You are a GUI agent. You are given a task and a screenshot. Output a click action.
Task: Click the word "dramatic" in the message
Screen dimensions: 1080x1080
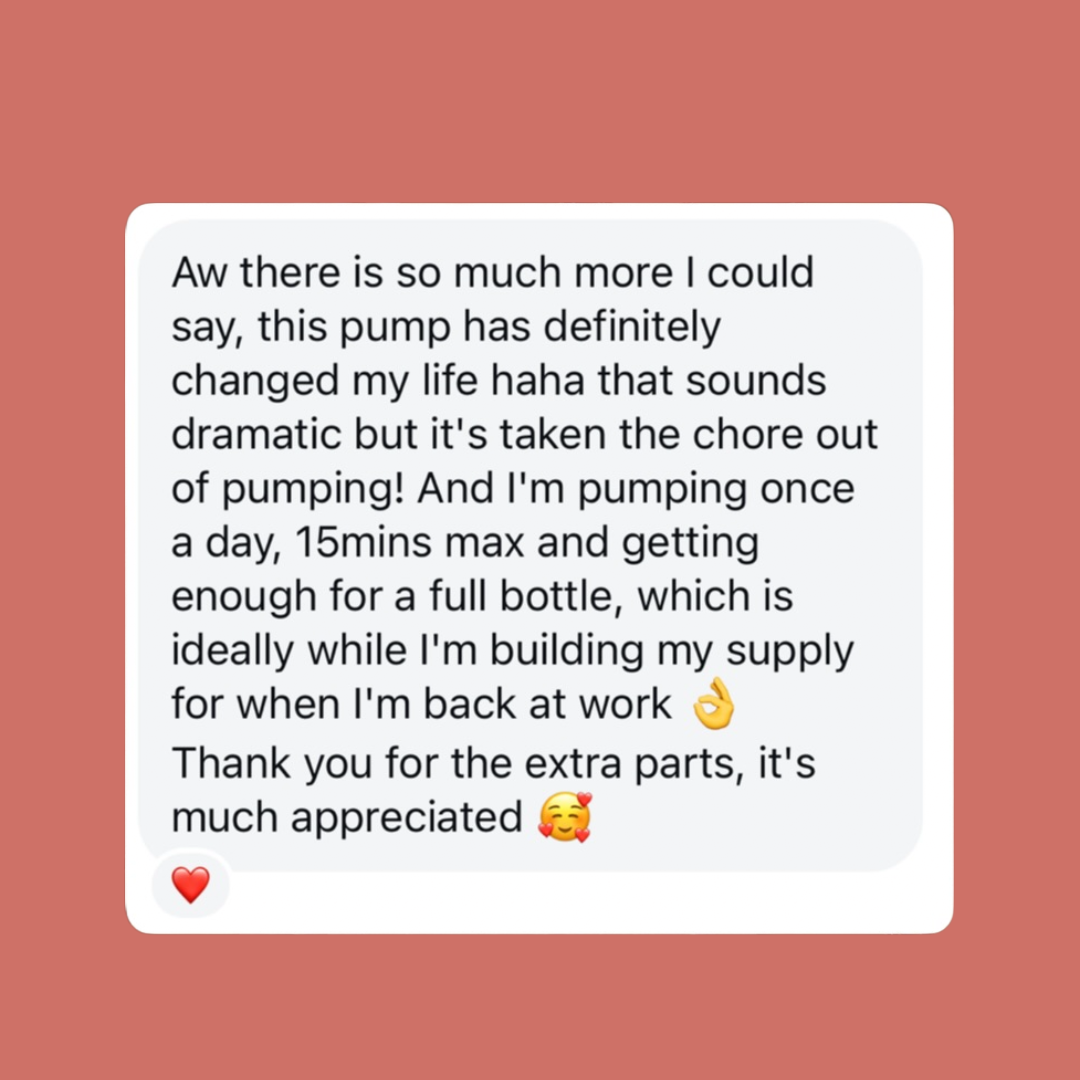point(256,434)
